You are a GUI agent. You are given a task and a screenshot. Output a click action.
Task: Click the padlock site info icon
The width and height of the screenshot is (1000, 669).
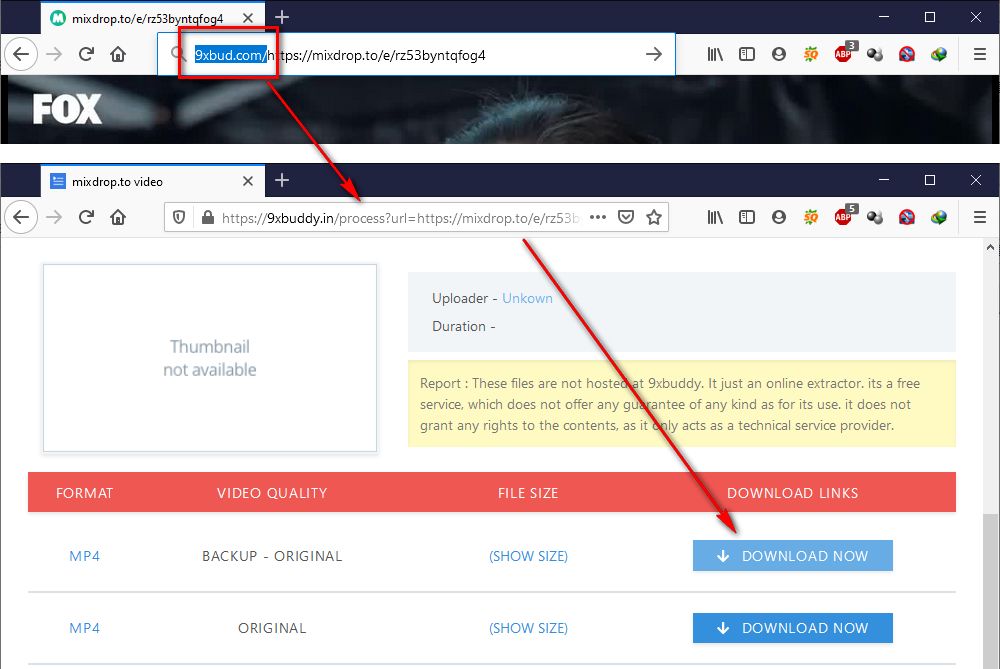coord(207,217)
